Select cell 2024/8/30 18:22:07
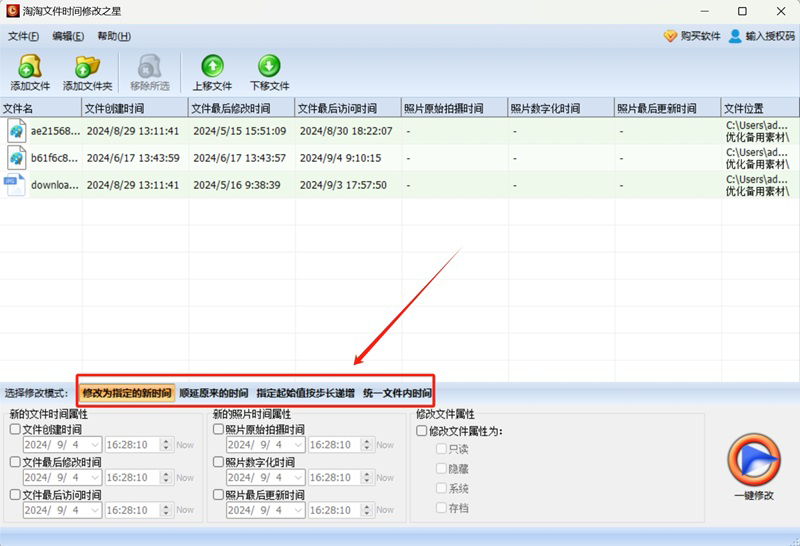 (346, 131)
